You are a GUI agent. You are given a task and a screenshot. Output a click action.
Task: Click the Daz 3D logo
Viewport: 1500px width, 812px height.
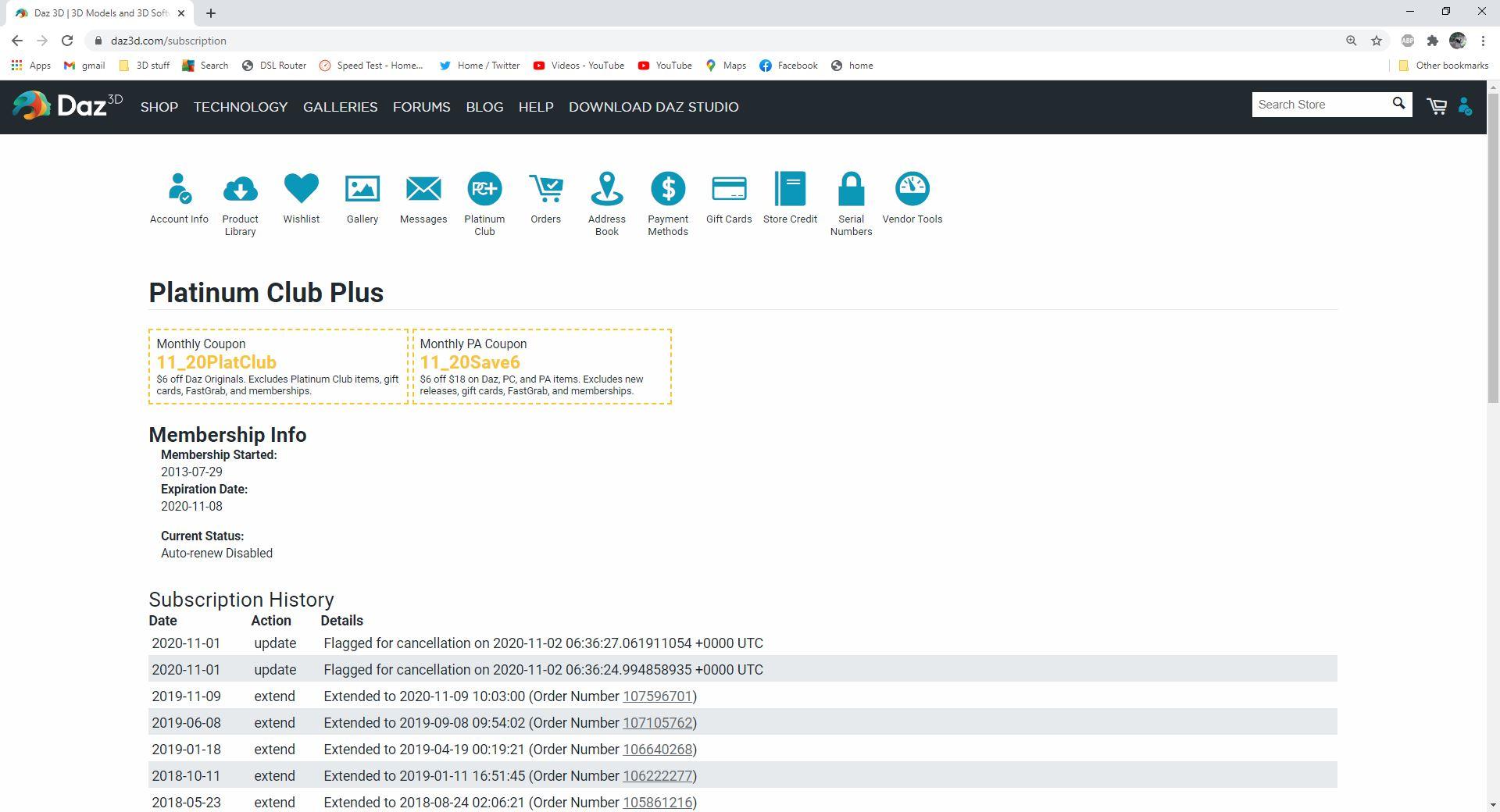pos(68,105)
